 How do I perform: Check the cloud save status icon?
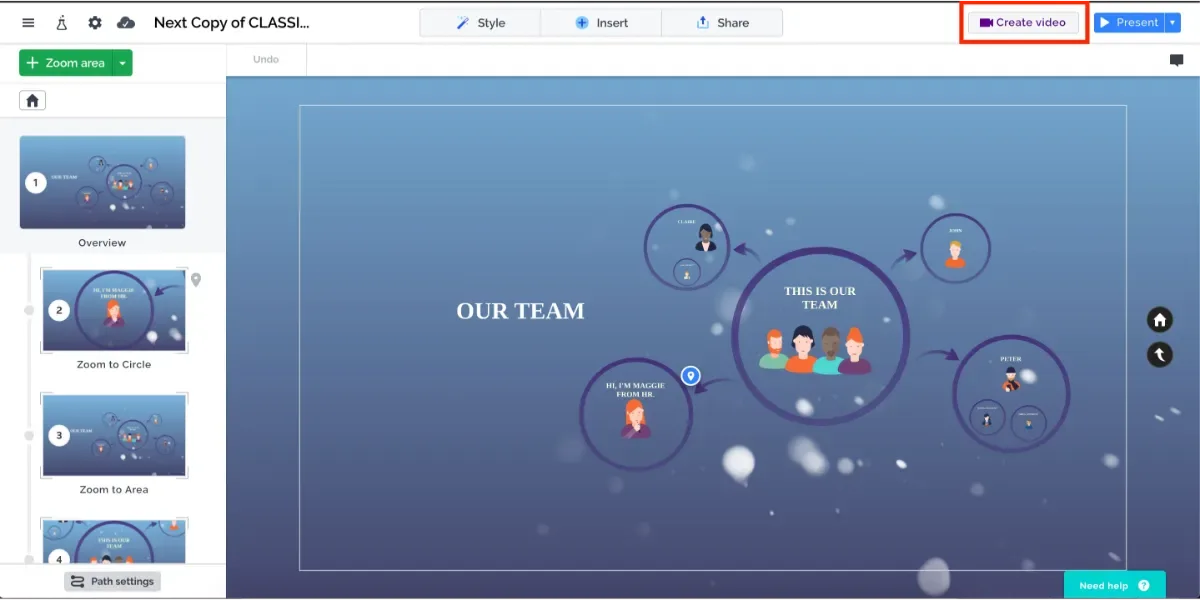coord(126,22)
